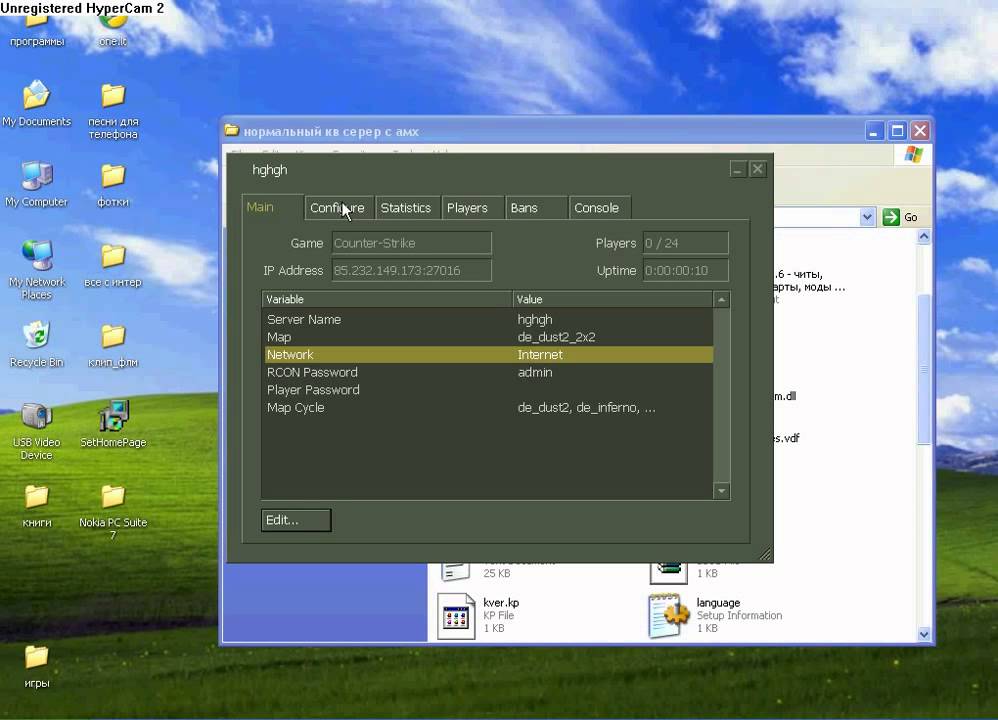Image resolution: width=998 pixels, height=720 pixels.
Task: Select the Map Cycle row
Action: pos(488,407)
